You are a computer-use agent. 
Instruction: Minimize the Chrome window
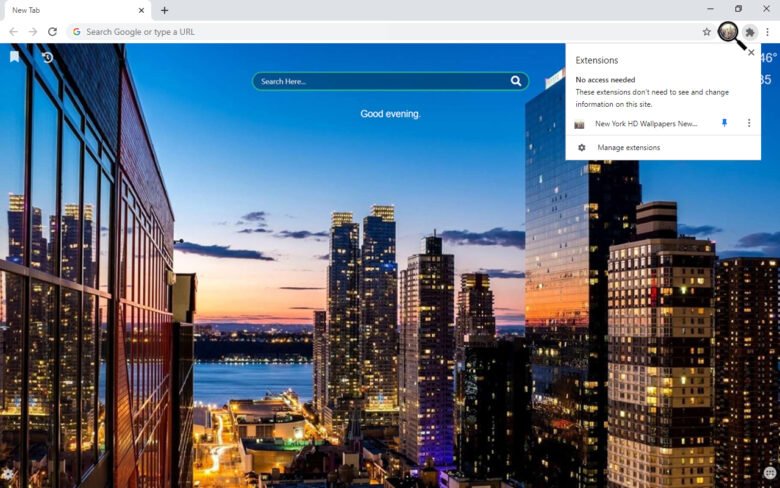(710, 9)
